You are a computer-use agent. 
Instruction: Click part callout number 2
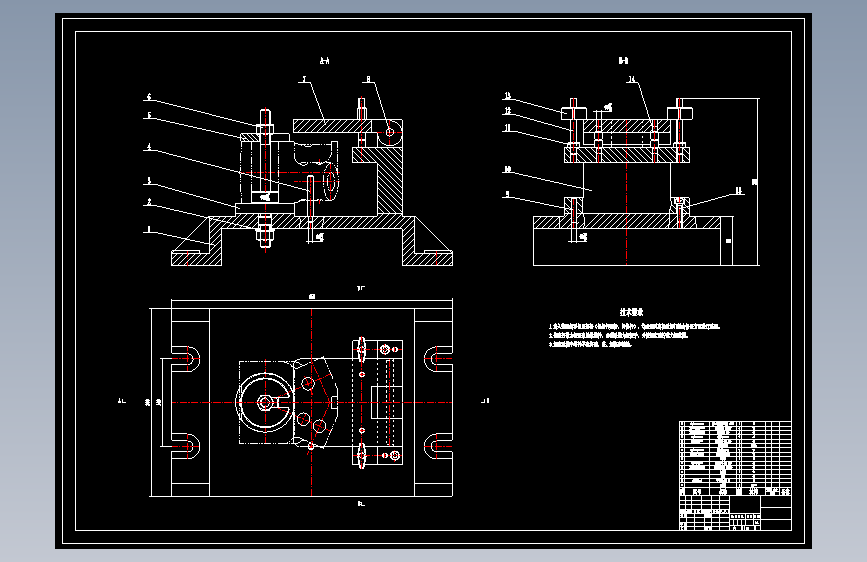(x=149, y=202)
